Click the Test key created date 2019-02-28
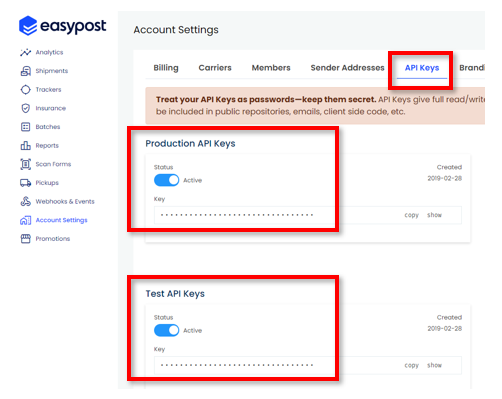This screenshot has width=502, height=399. [445, 328]
